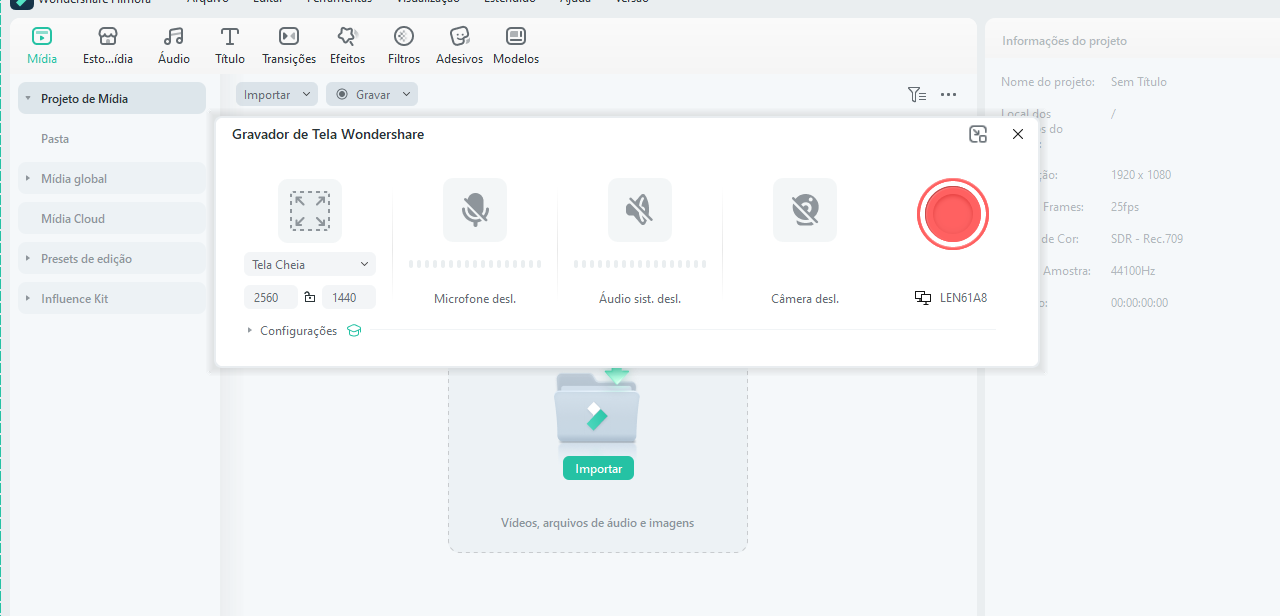Click the "Informações do projeto" panel heading
Viewport: 1280px width, 616px height.
pos(1064,41)
